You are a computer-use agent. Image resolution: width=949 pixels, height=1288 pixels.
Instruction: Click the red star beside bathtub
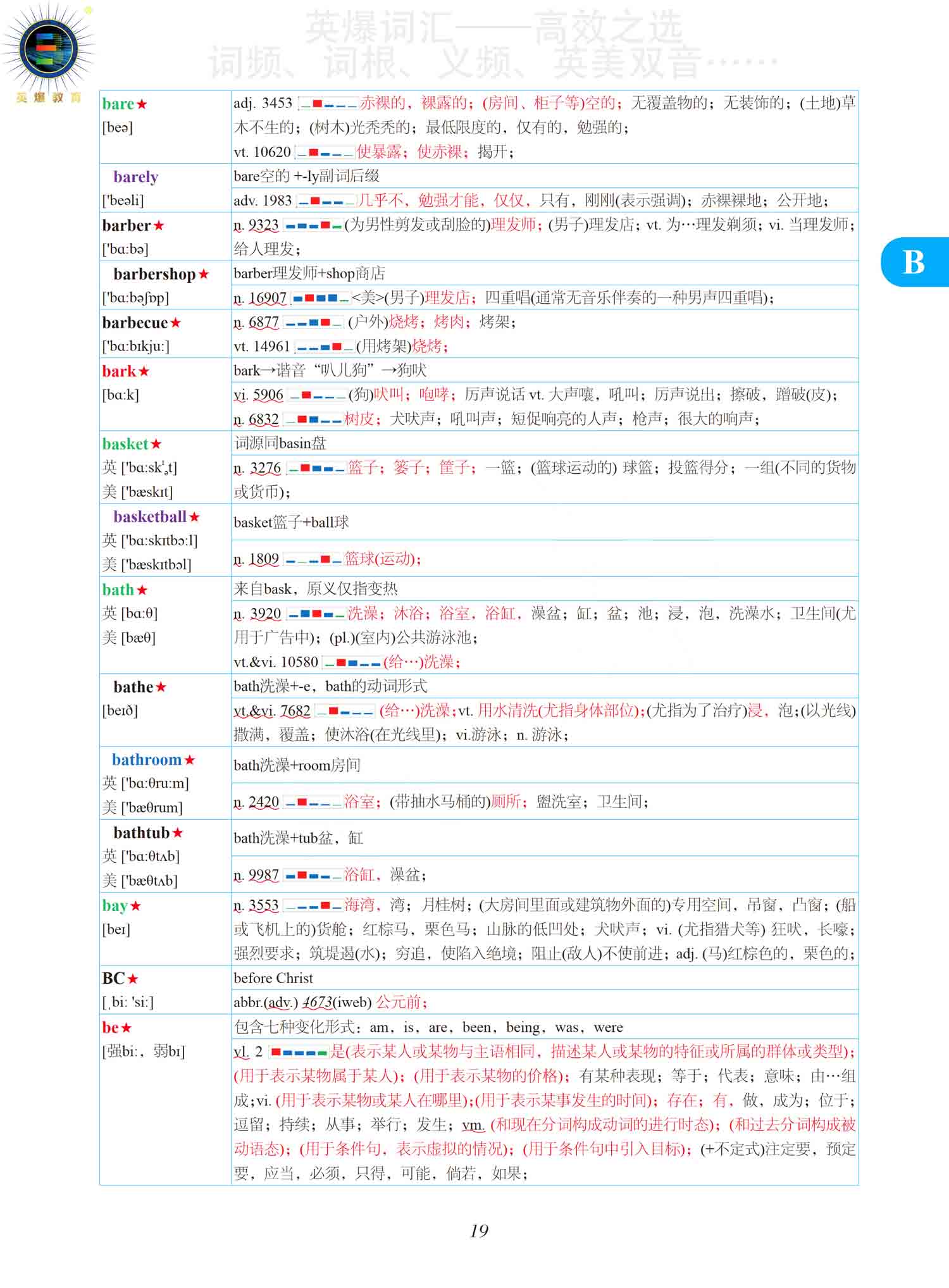click(x=177, y=833)
